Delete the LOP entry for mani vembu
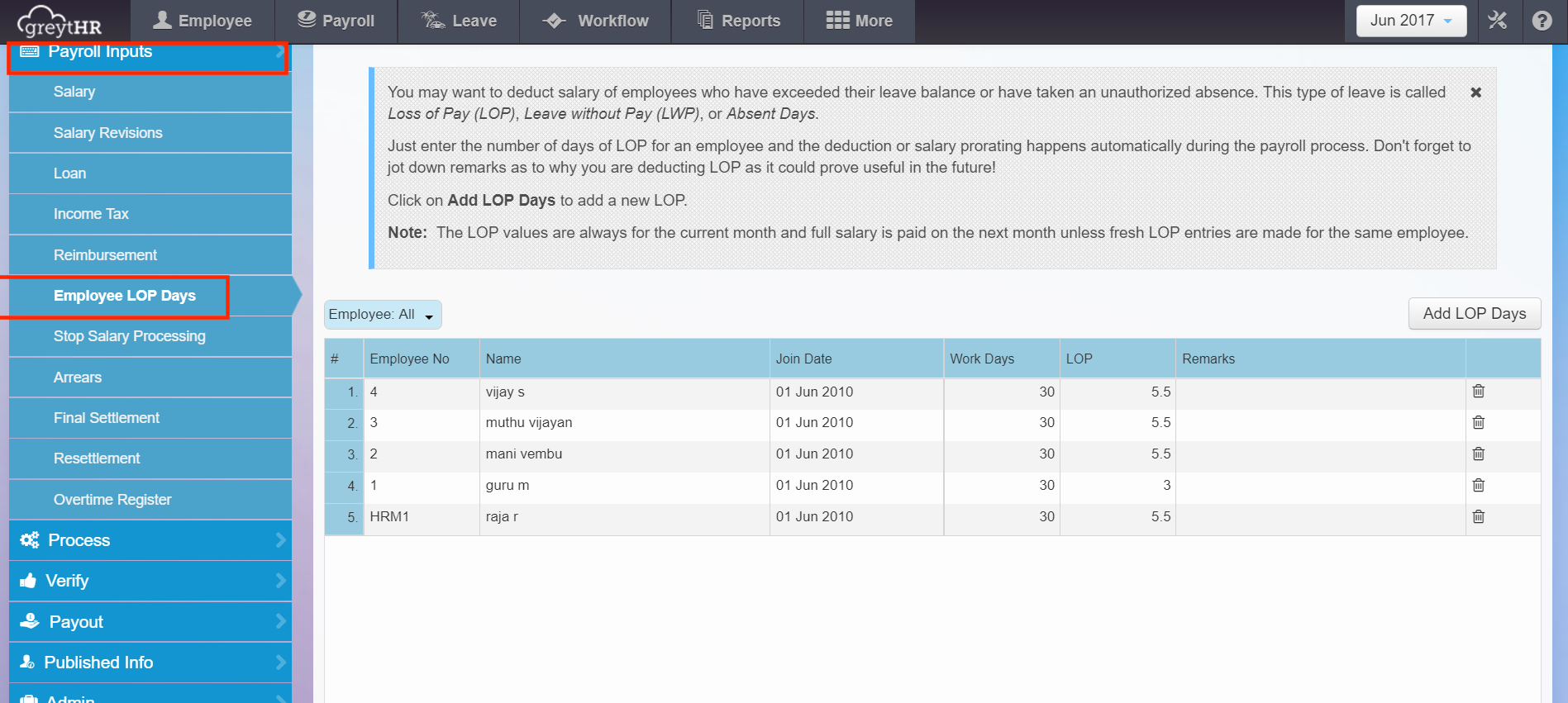Viewport: 1568px width, 703px height. pos(1479,454)
